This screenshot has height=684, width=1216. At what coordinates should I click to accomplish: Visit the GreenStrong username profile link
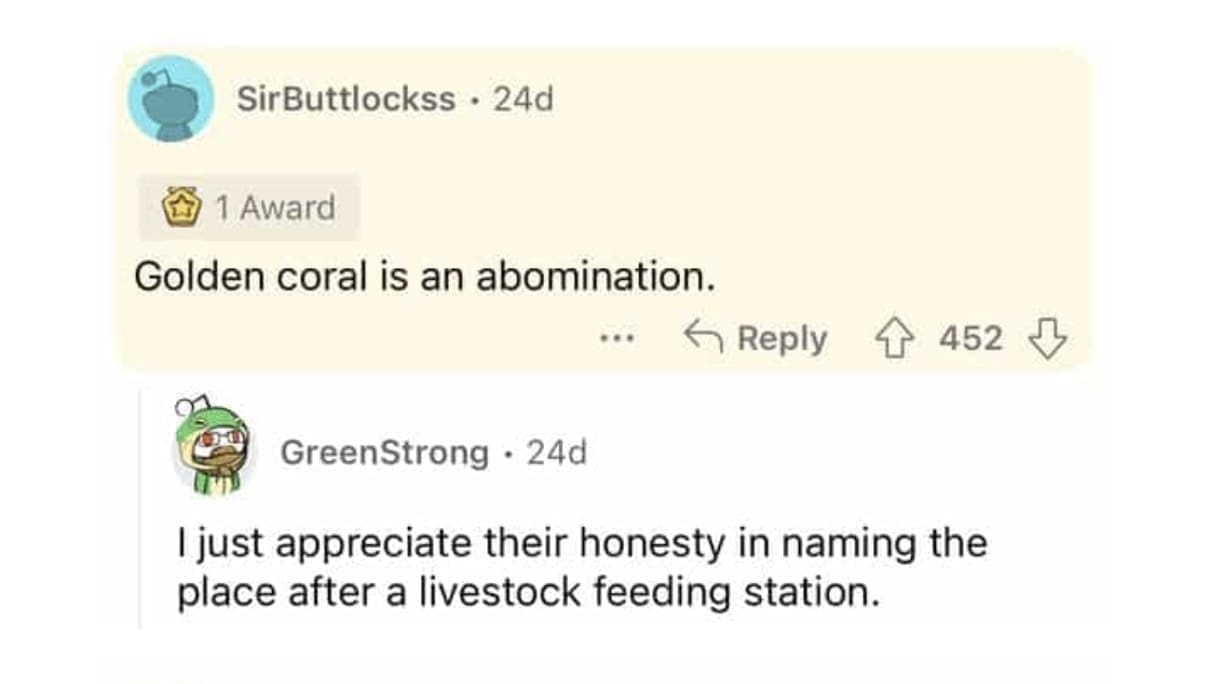(384, 452)
